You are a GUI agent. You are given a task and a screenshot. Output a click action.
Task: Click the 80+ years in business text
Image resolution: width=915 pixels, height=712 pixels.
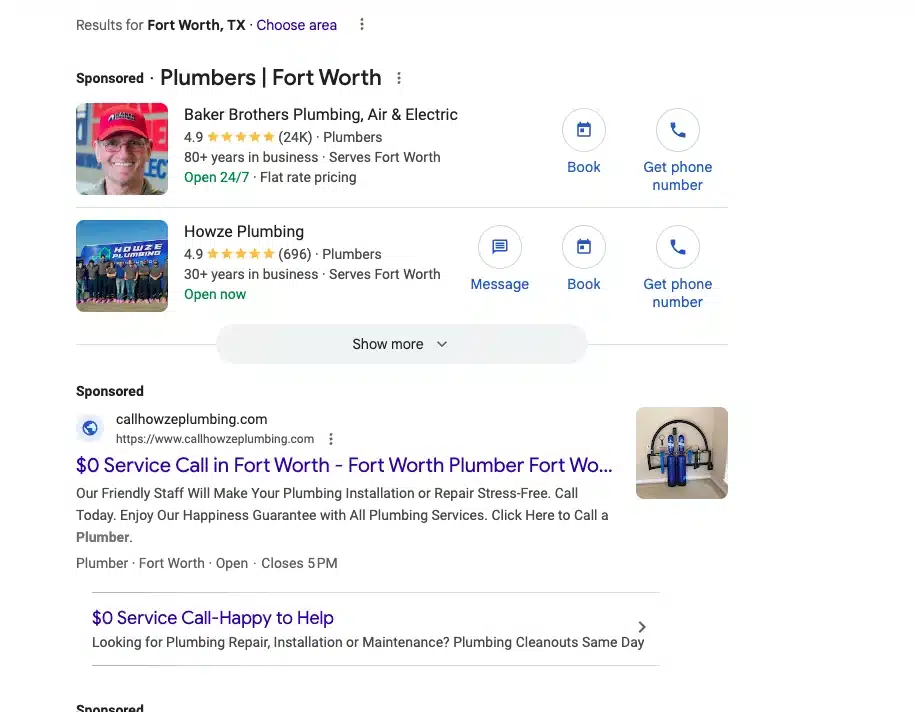(x=251, y=158)
